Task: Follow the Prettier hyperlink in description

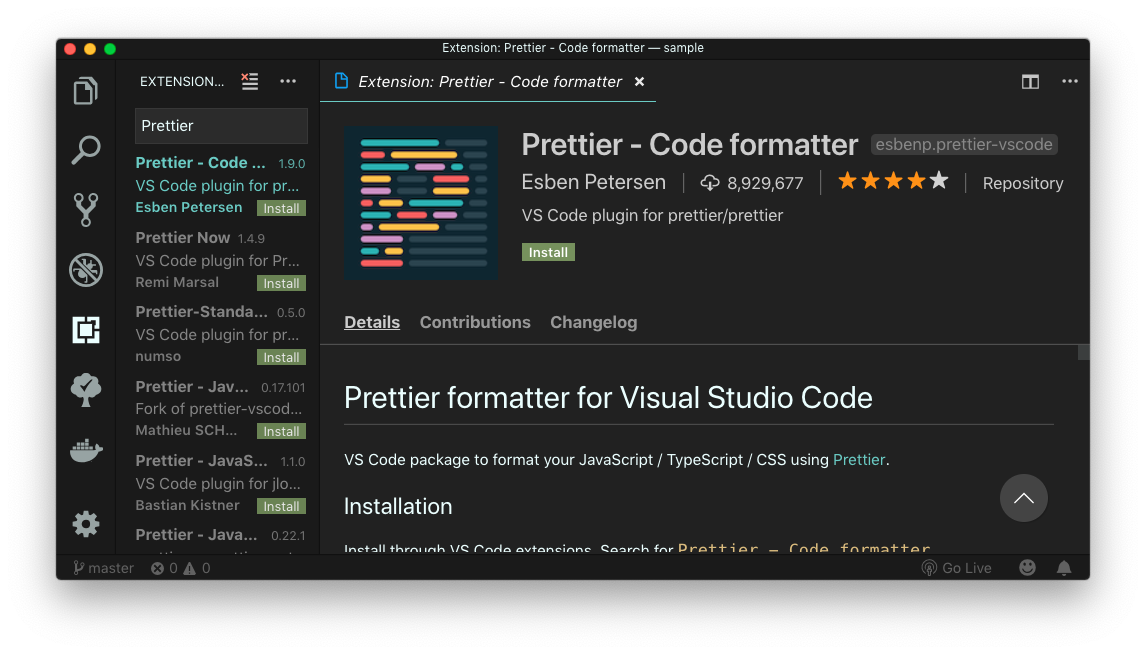Action: [x=859, y=460]
